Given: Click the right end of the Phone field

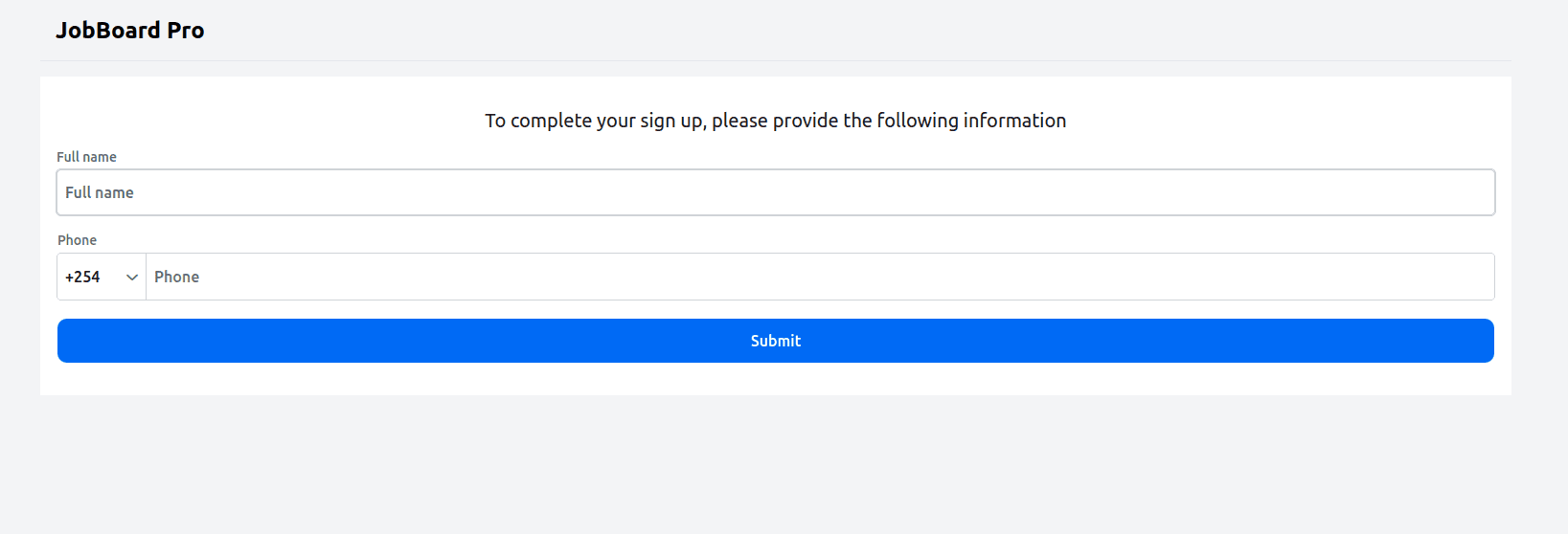Looking at the screenshot, I should click(x=1475, y=277).
